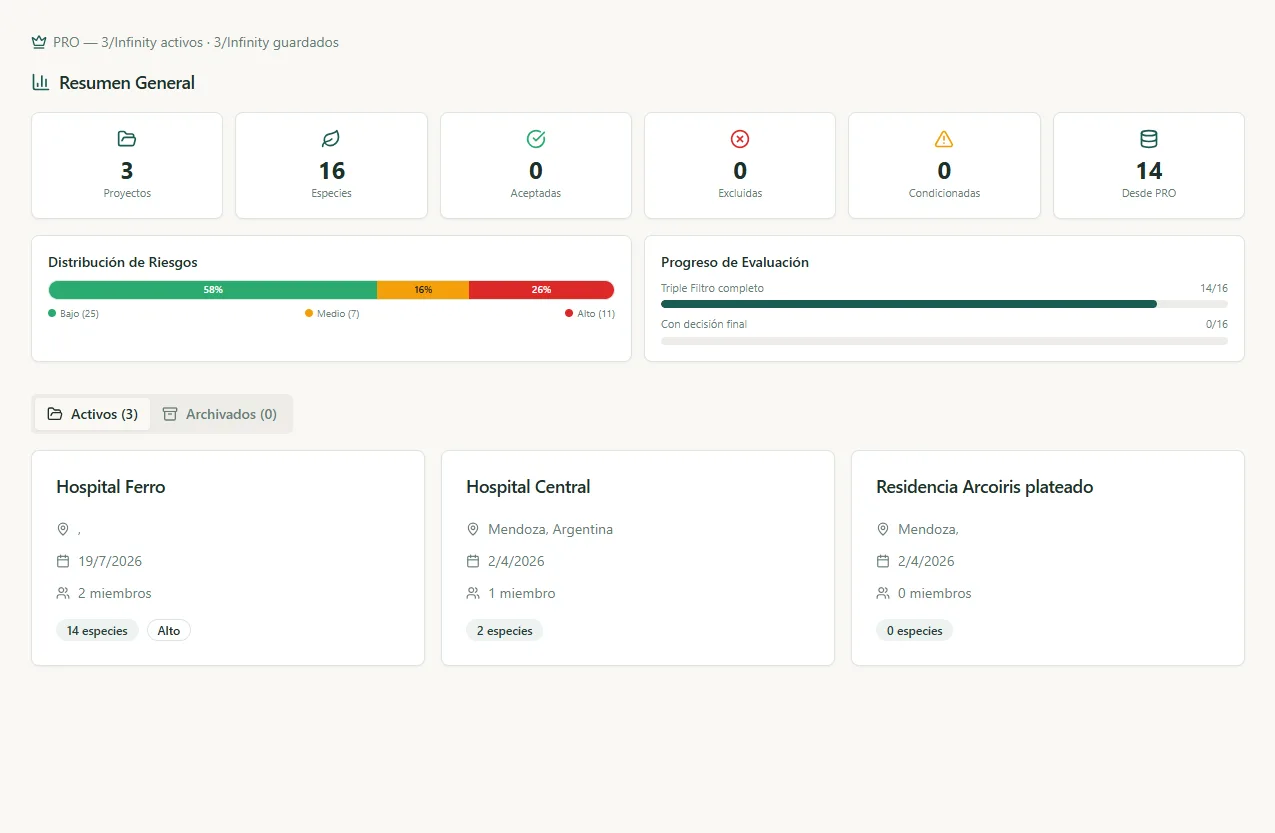This screenshot has height=833, width=1275.
Task: Select the Proyectos summary card showing 3
Action: 127,165
